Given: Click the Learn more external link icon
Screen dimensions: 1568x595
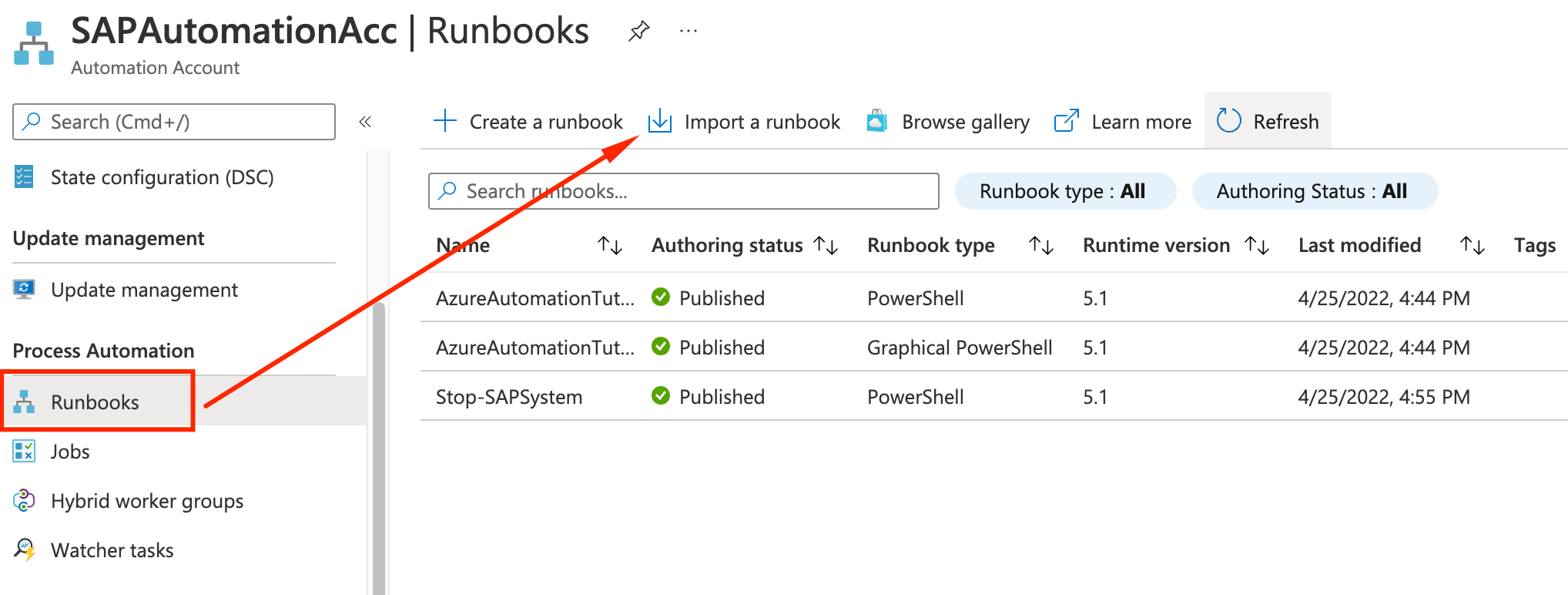Looking at the screenshot, I should (x=1067, y=121).
